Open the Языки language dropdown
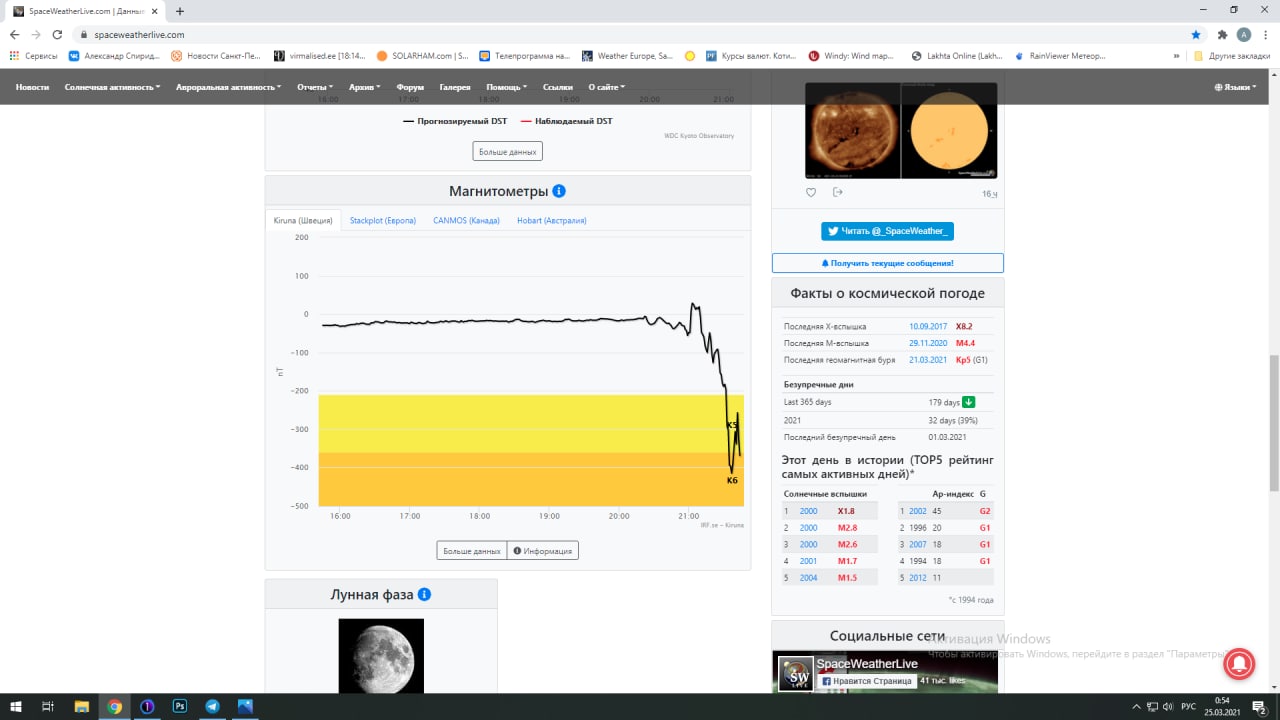The height and width of the screenshot is (720, 1280). click(x=1235, y=87)
